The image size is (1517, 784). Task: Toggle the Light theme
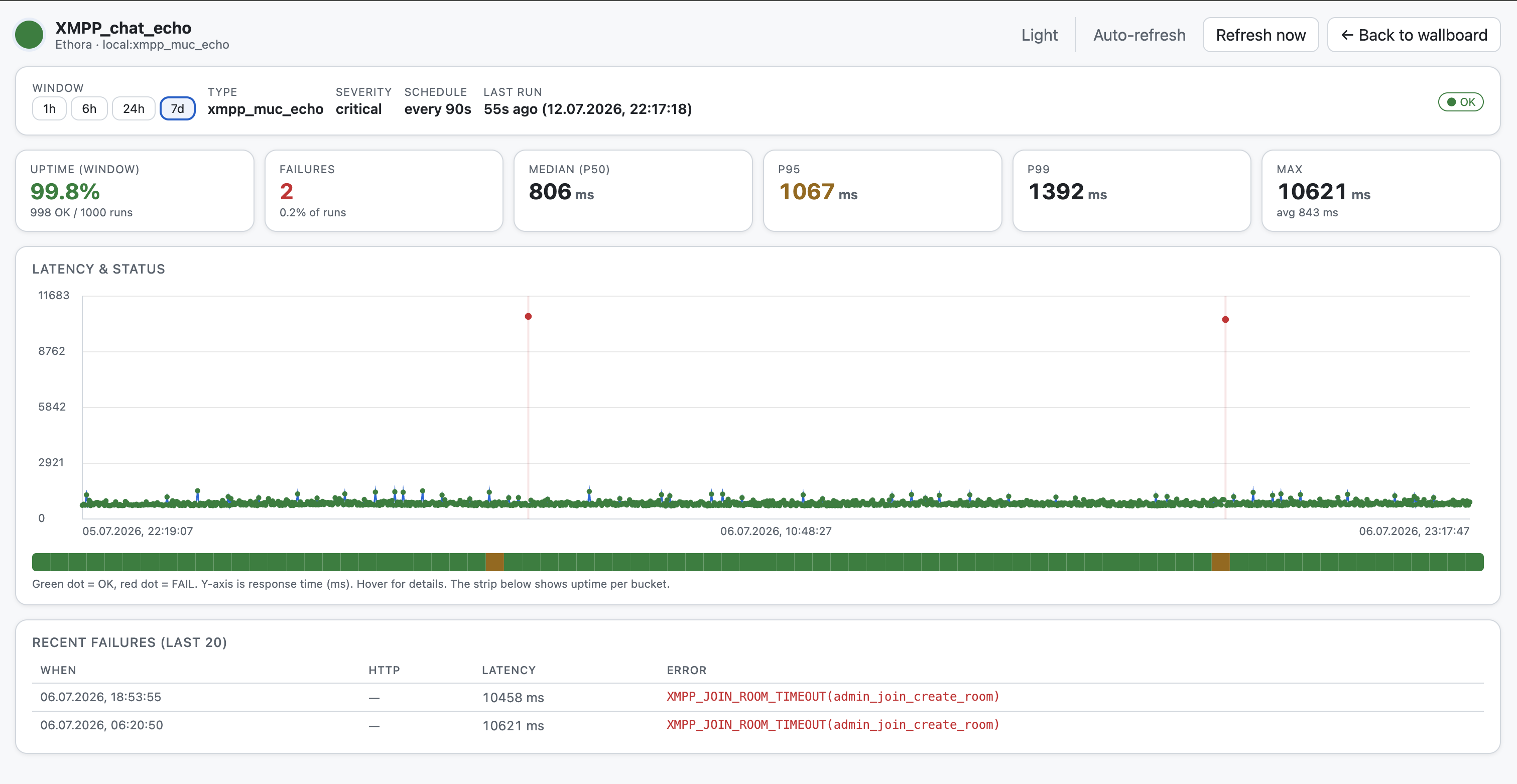[x=1039, y=35]
